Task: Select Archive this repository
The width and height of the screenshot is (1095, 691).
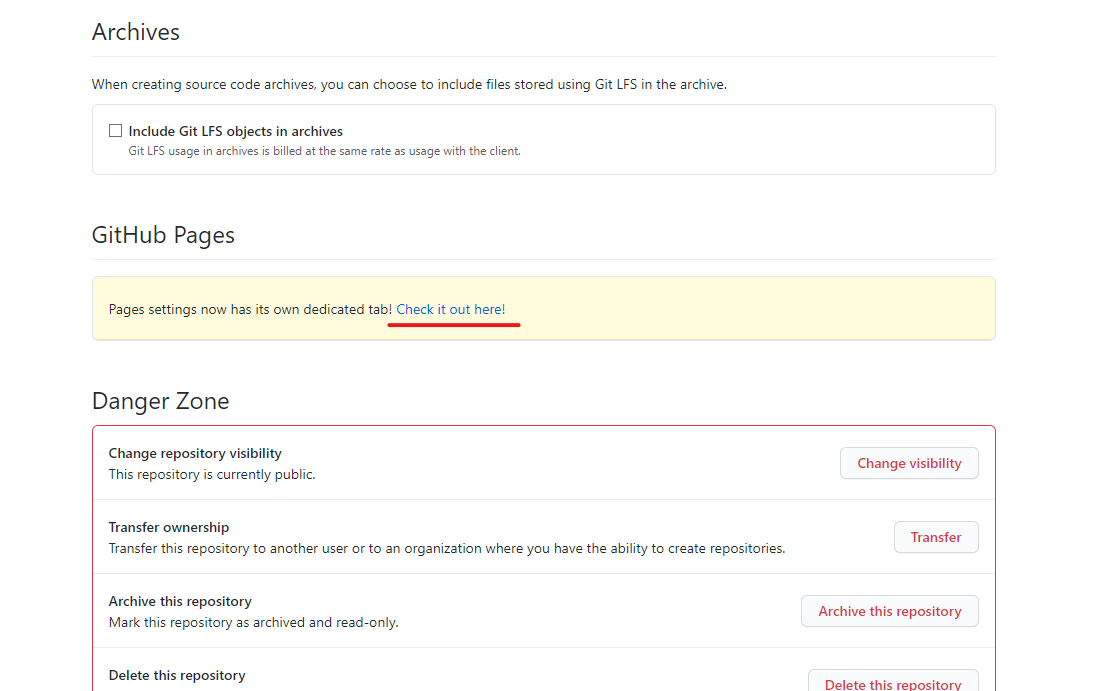Action: 889,611
